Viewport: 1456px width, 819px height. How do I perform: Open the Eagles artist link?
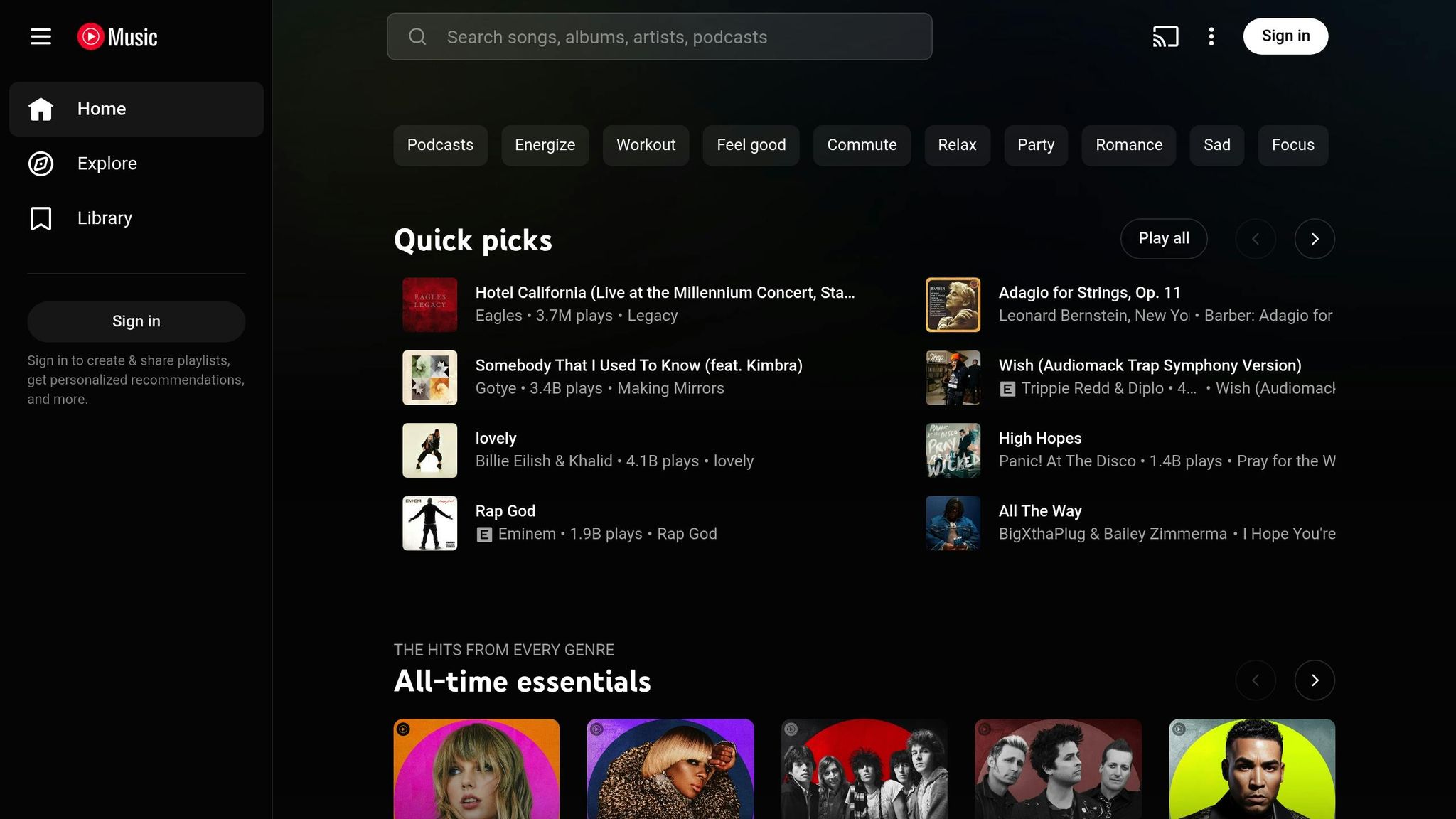tap(498, 316)
